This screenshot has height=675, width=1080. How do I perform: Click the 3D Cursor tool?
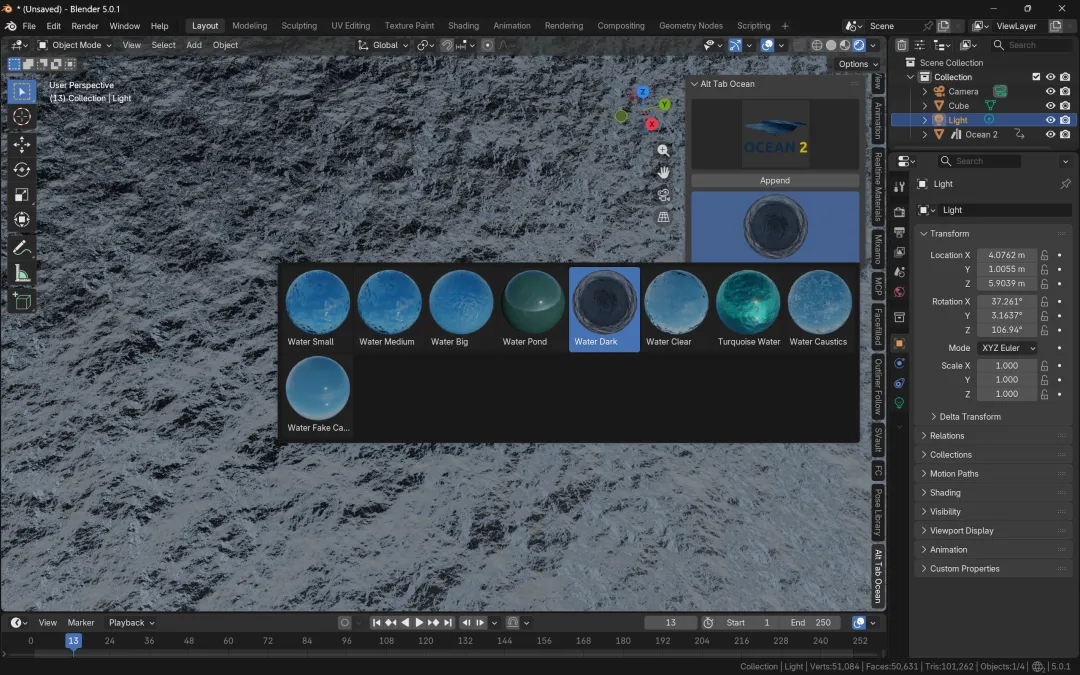(x=21, y=117)
